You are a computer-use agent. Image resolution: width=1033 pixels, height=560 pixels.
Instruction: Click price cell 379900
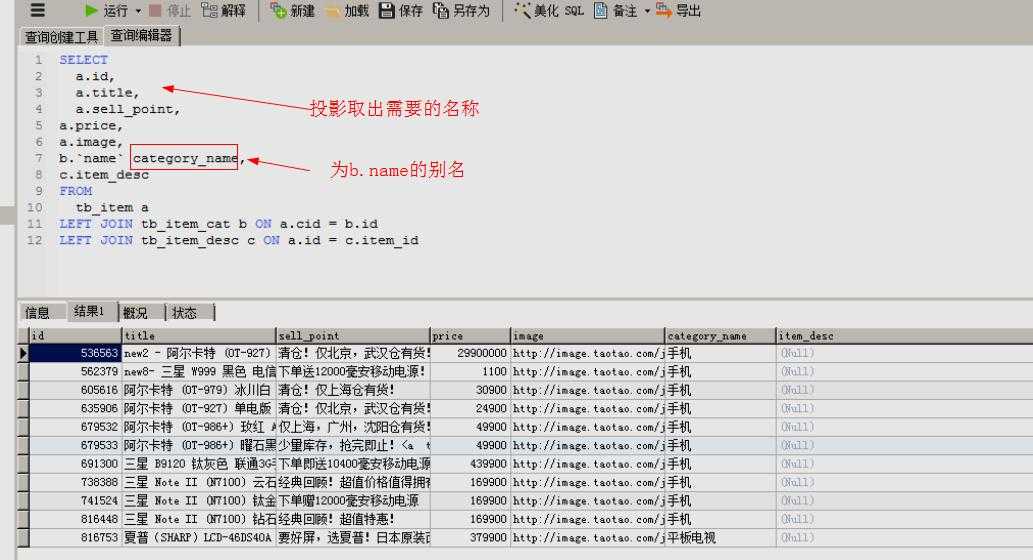(x=470, y=538)
